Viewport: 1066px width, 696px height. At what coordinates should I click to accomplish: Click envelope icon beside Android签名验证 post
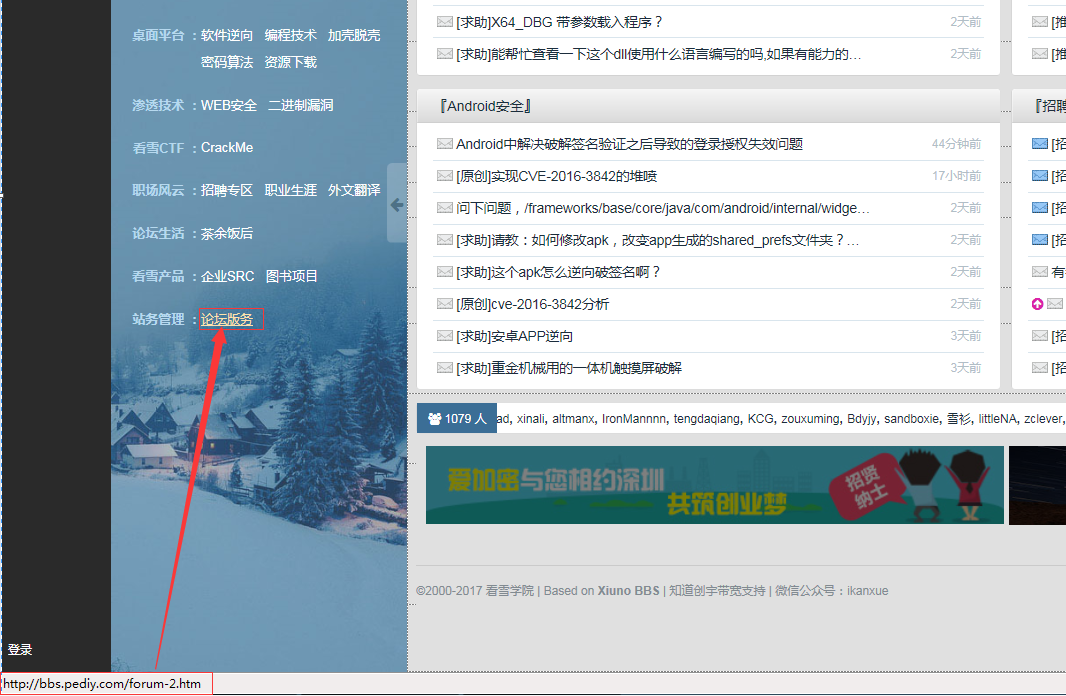click(x=445, y=143)
